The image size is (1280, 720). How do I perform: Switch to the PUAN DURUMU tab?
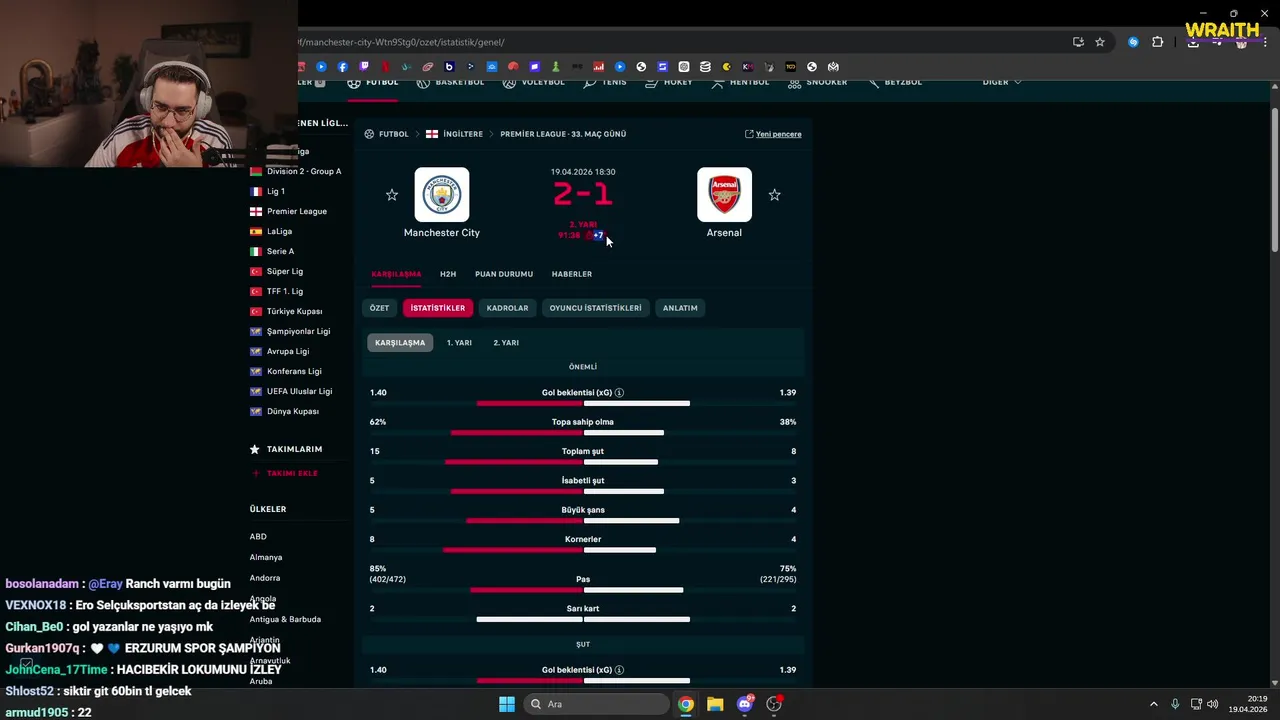click(x=504, y=274)
